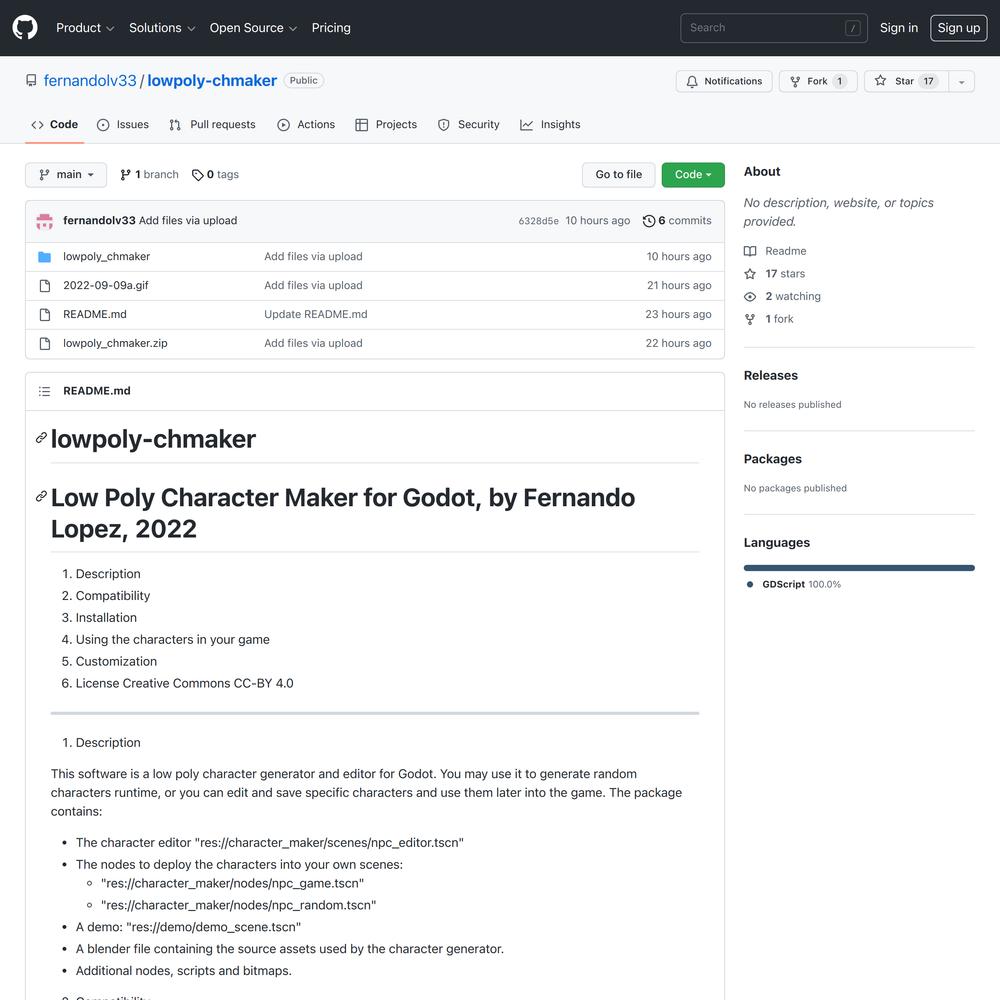Switch to the Actions tab
The height and width of the screenshot is (1000, 1000).
click(306, 124)
